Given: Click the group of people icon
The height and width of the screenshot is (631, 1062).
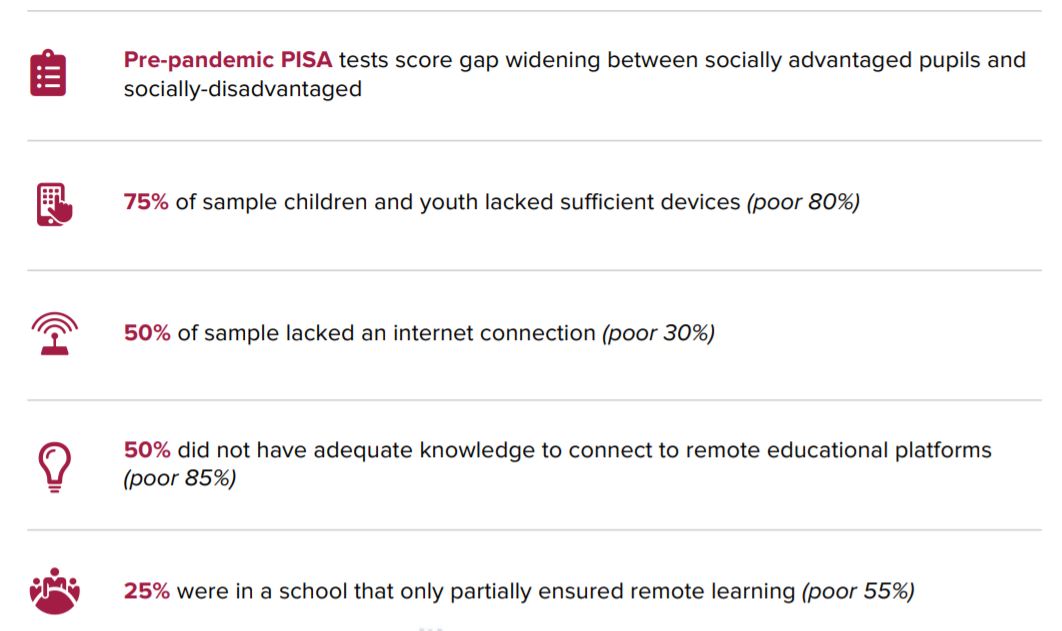Looking at the screenshot, I should click(55, 590).
